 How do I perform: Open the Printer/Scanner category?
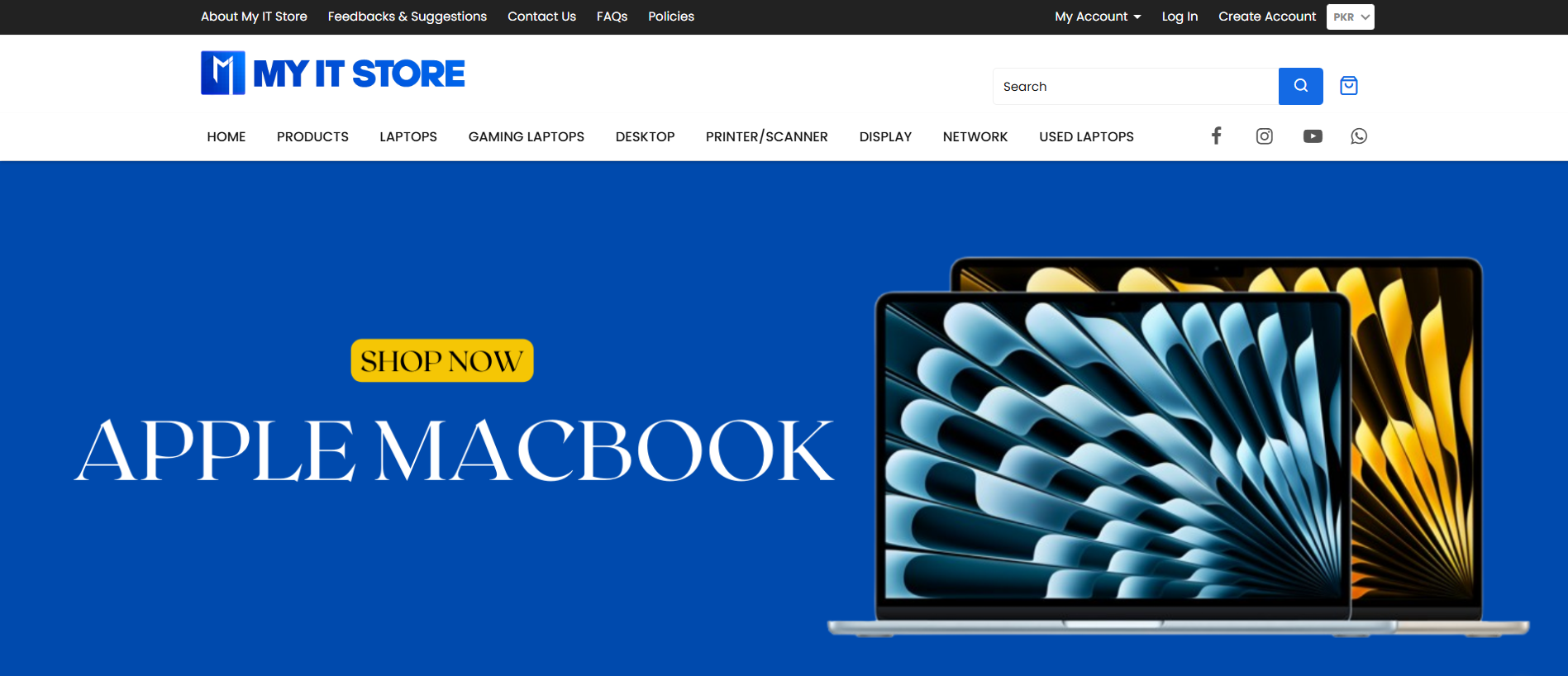point(766,137)
